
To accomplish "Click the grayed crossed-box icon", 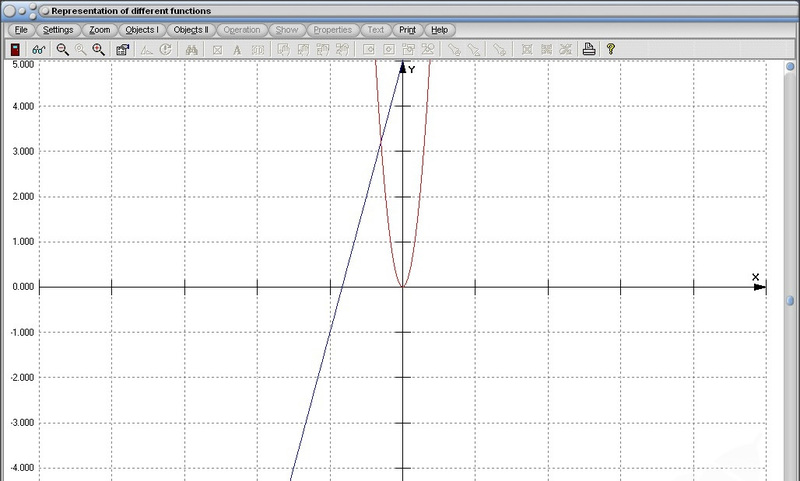I will click(217, 50).
